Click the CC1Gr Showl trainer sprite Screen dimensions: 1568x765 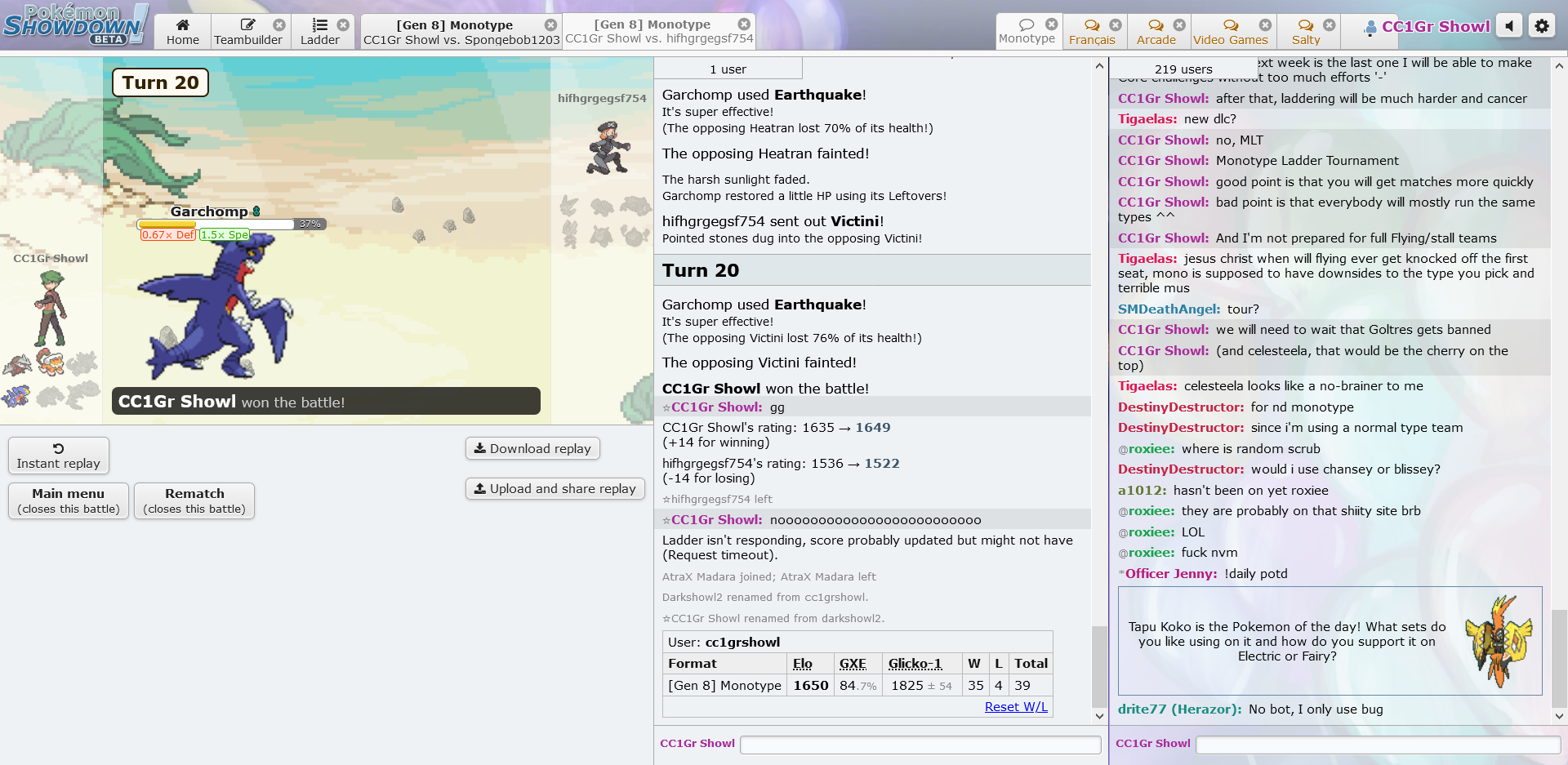click(x=50, y=309)
